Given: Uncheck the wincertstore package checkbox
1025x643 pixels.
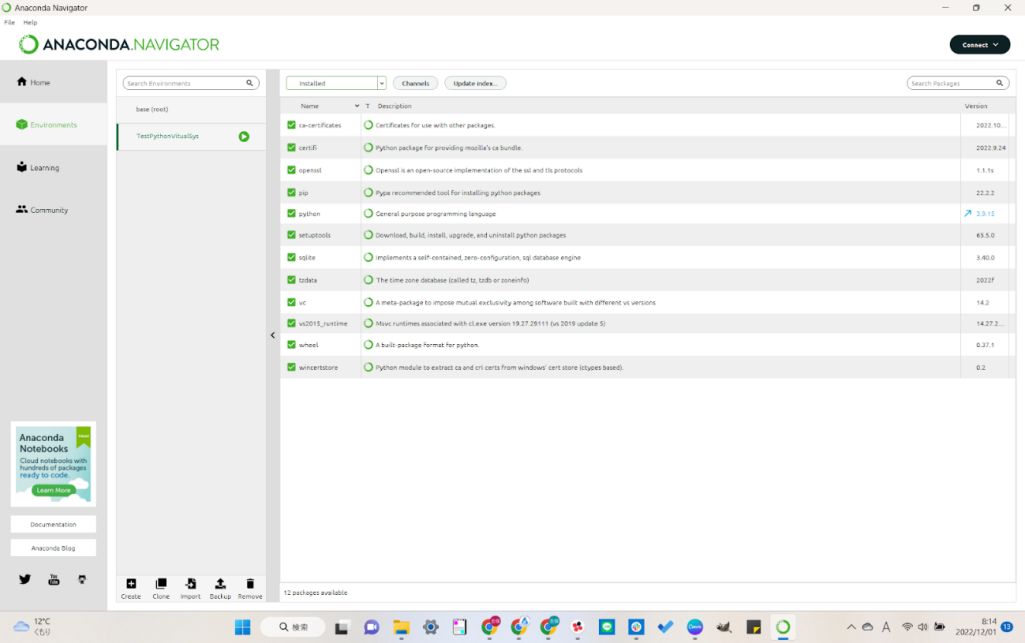Looking at the screenshot, I should pyautogui.click(x=292, y=367).
